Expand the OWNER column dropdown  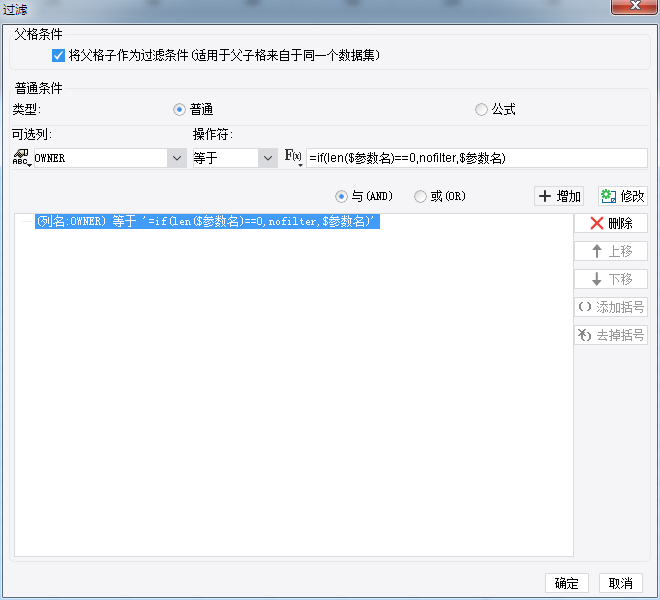coord(177,158)
